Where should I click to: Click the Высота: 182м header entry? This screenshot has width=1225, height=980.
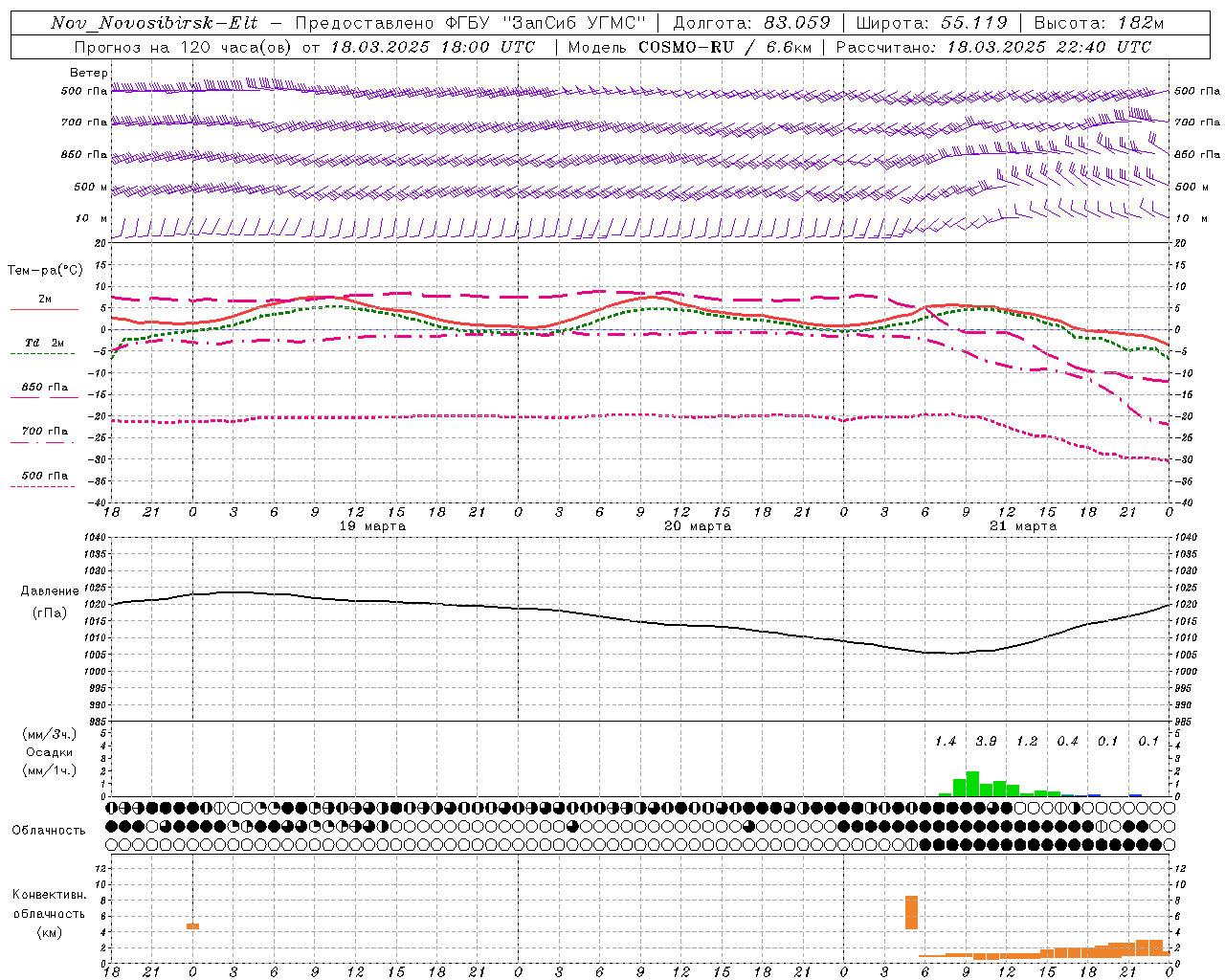1099,23
